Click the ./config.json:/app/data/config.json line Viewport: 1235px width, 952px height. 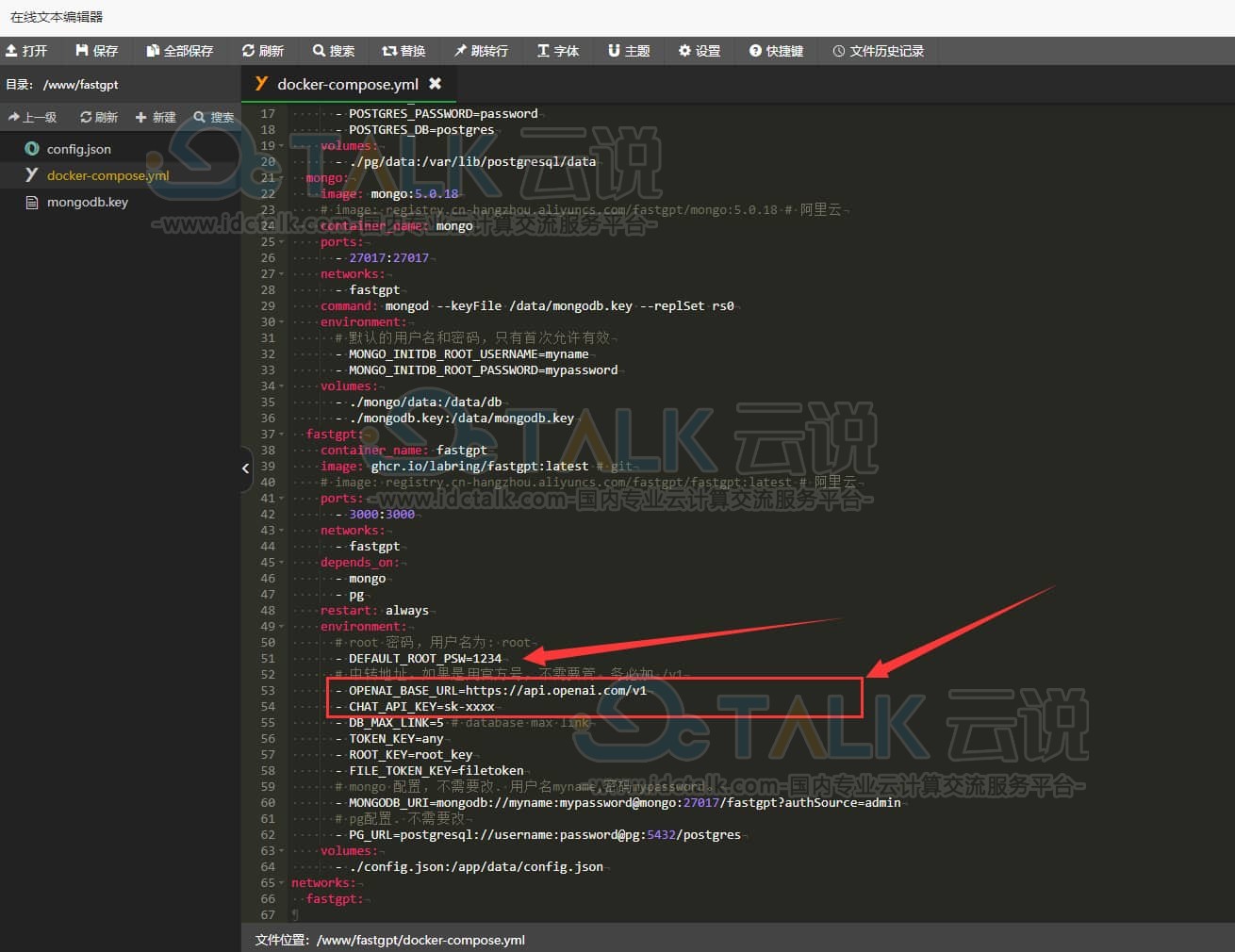[476, 867]
